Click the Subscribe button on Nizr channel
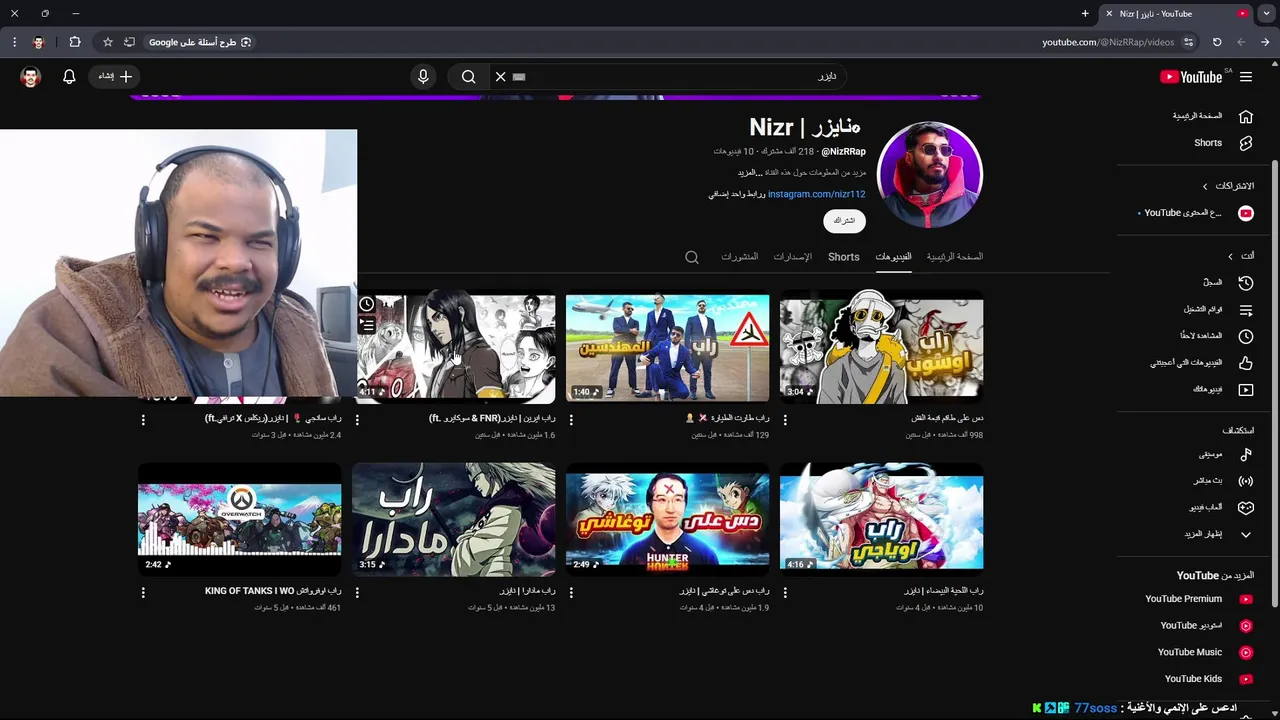The height and width of the screenshot is (720, 1280). click(844, 221)
